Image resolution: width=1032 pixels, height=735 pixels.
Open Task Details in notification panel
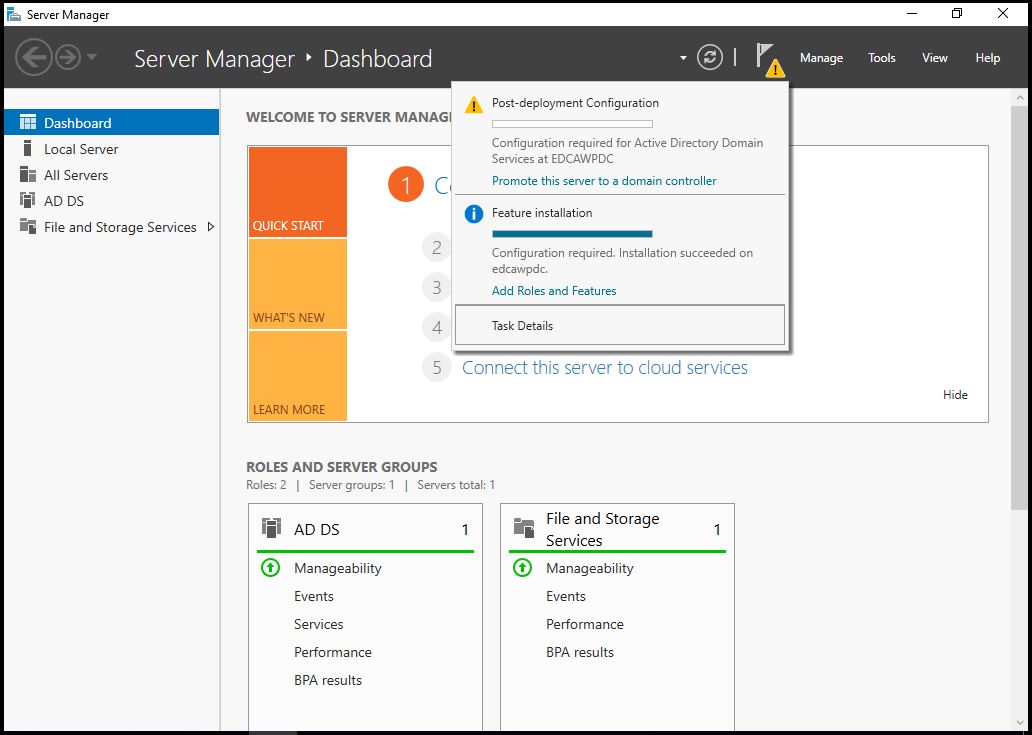coord(620,325)
